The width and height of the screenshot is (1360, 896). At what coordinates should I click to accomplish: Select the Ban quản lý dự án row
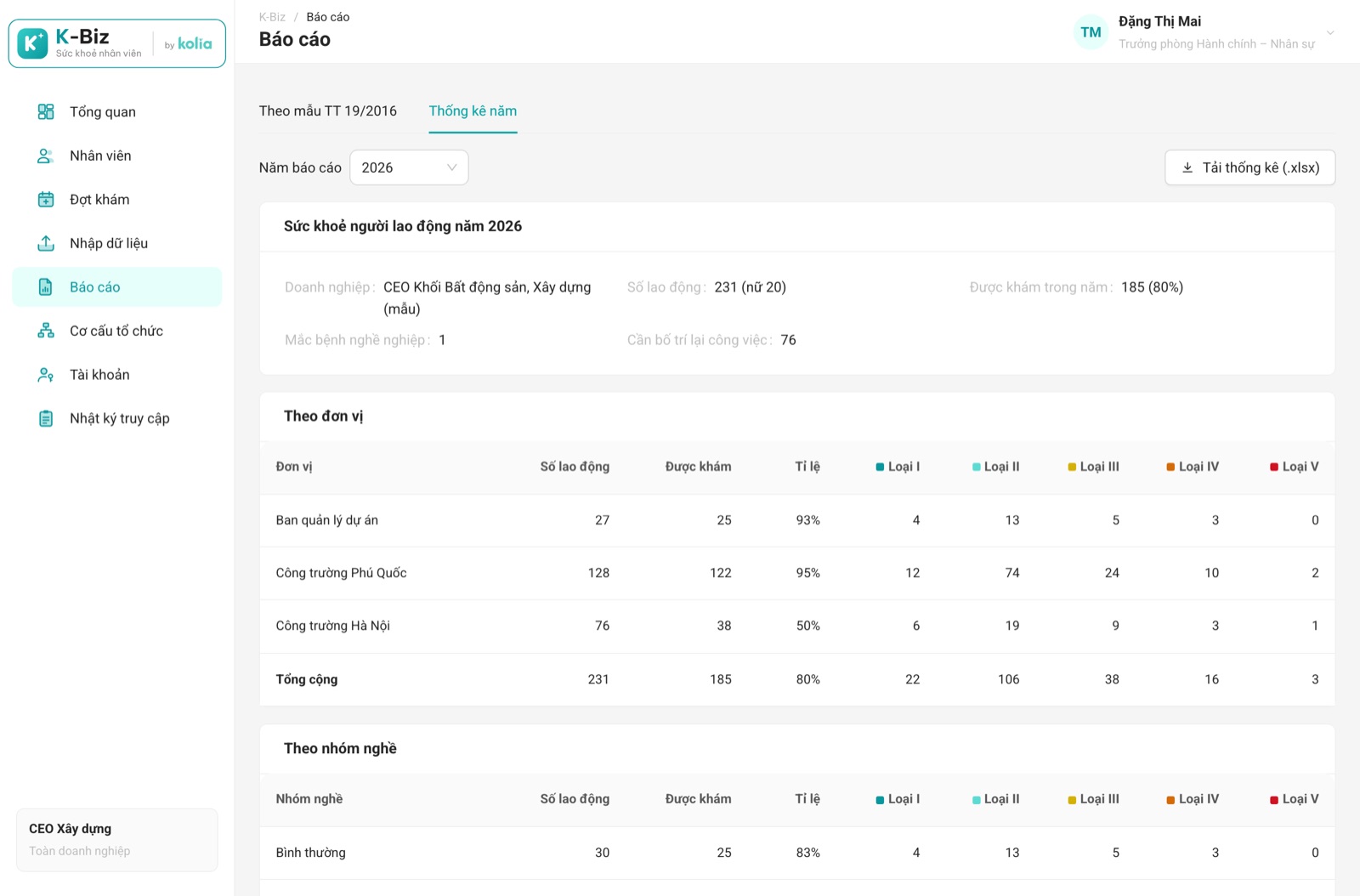click(797, 520)
